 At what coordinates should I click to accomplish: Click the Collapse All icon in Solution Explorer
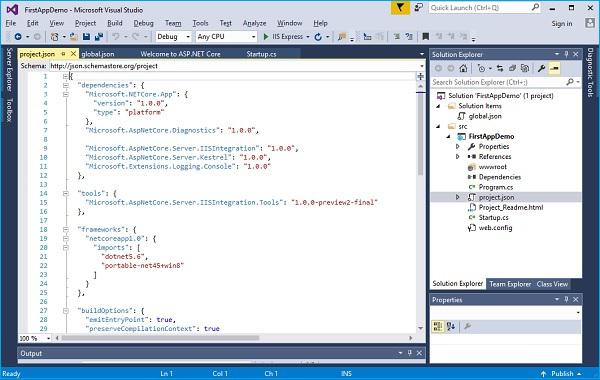(512, 68)
